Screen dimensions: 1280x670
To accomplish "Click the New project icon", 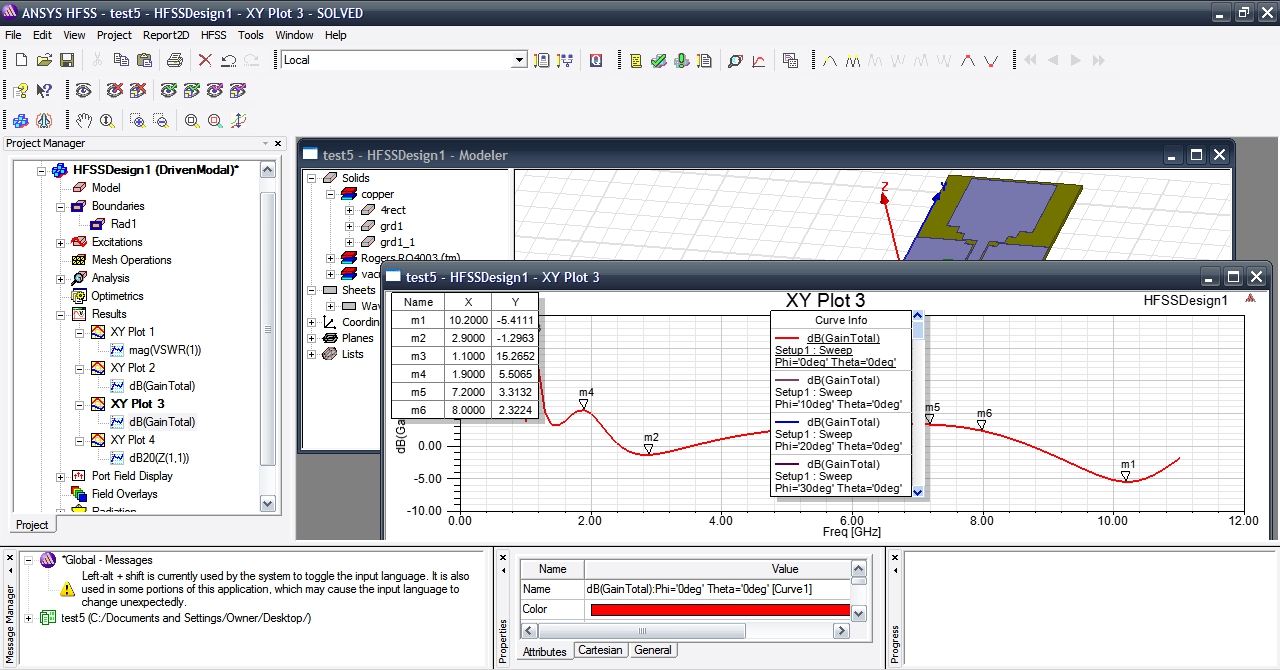I will (21, 60).
